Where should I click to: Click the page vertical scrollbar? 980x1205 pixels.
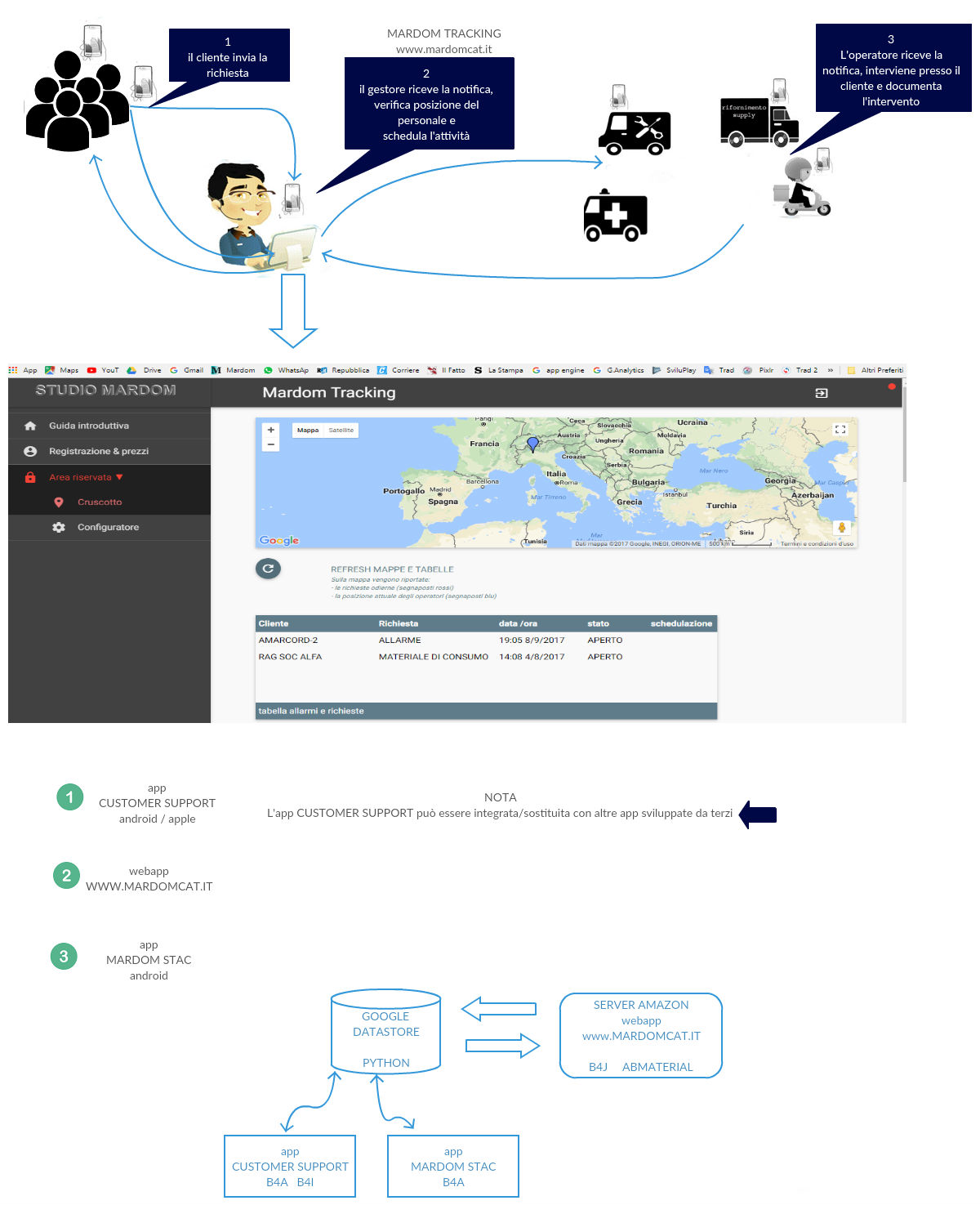(x=904, y=433)
